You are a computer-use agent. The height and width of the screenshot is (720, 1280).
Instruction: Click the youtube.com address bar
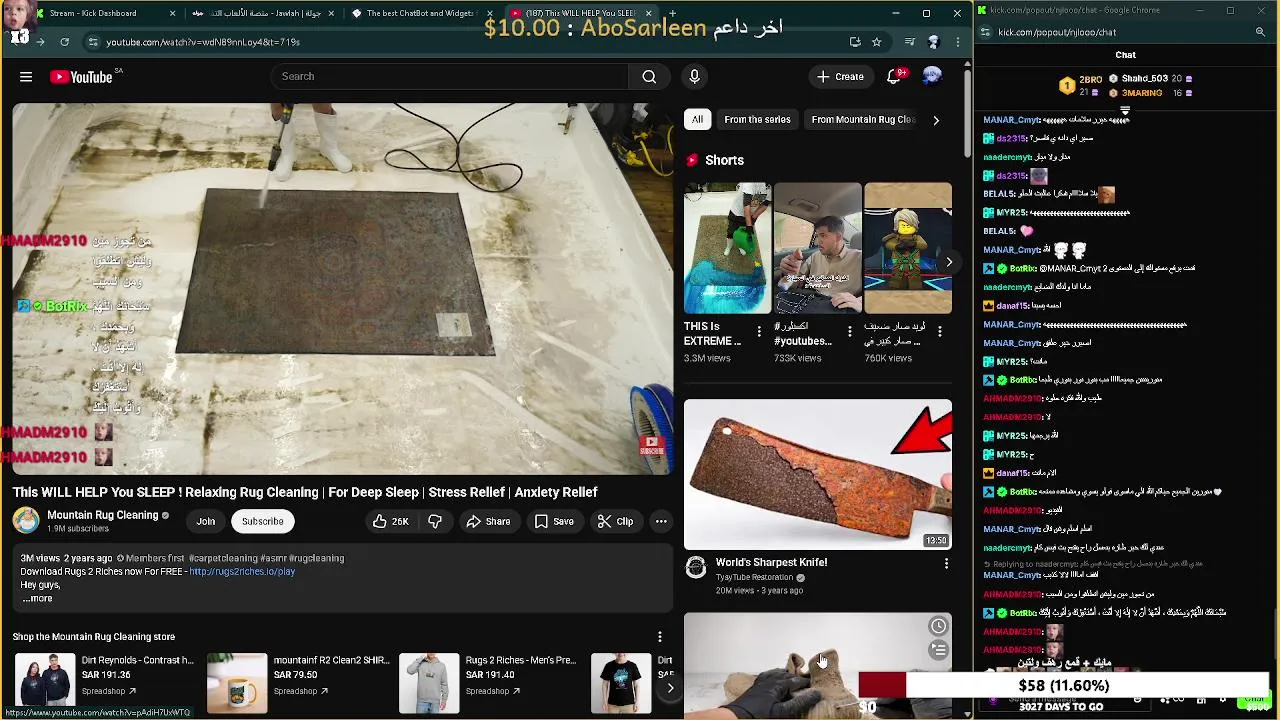tap(470, 42)
